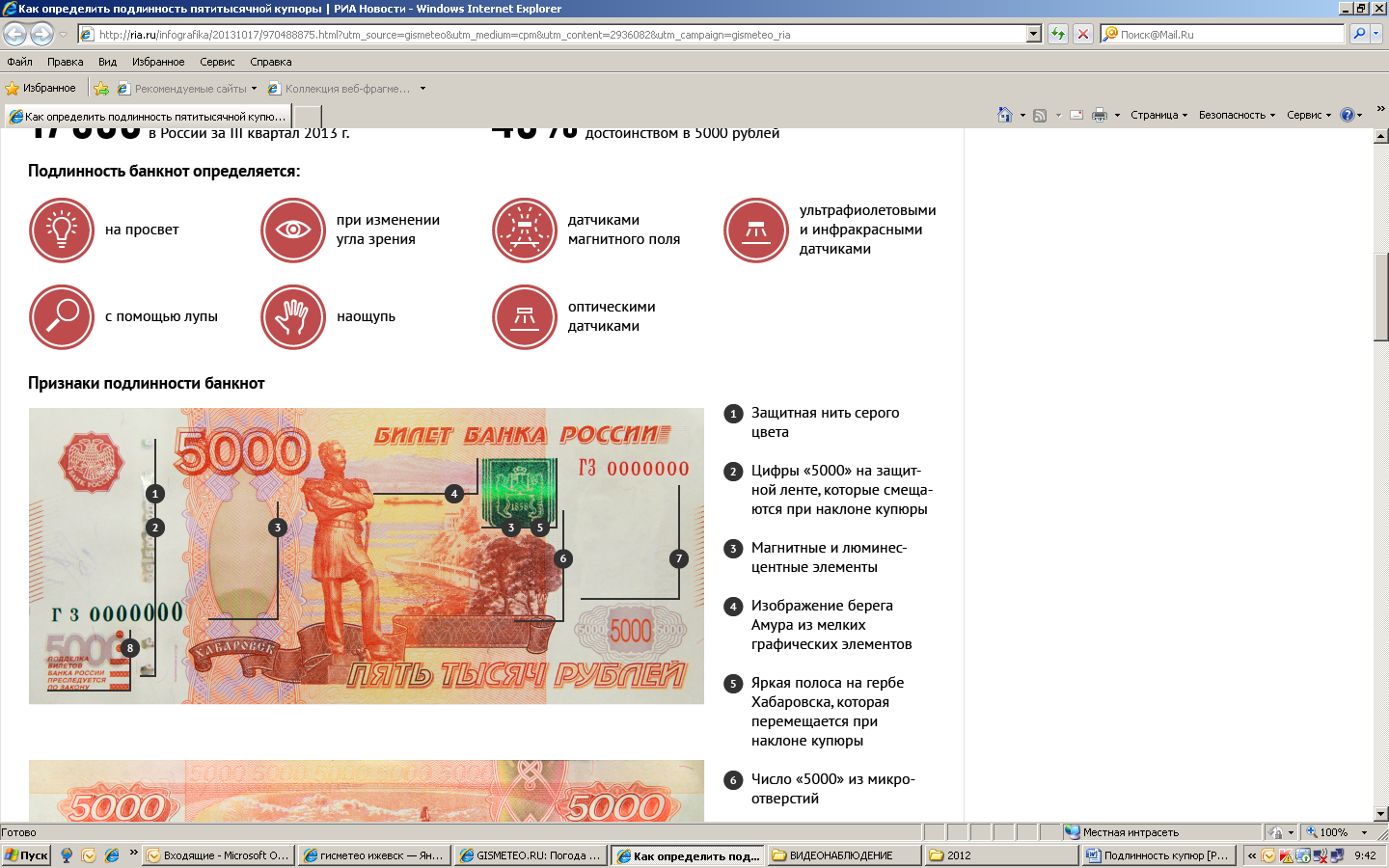Go forward with the Forward arrow button
The image size is (1389, 868).
point(41,34)
